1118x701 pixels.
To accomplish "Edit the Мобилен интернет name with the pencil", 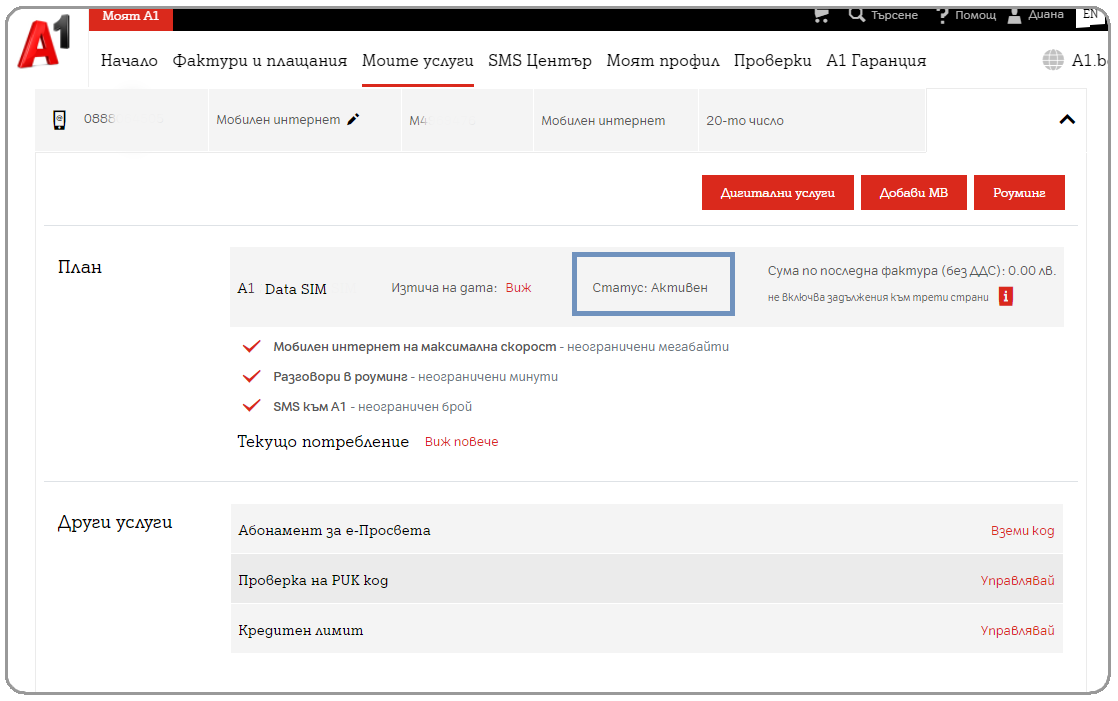I will click(353, 119).
